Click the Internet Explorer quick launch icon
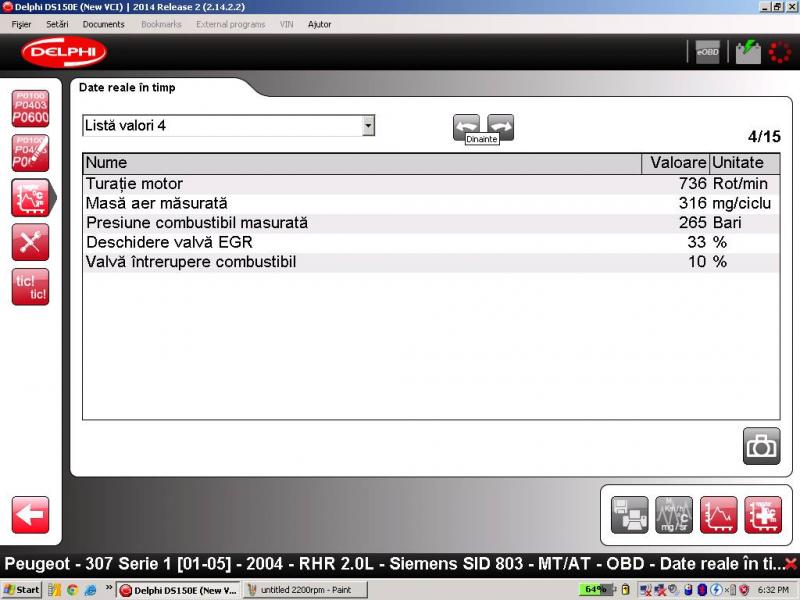Screen dimensions: 800x600 click(x=90, y=590)
